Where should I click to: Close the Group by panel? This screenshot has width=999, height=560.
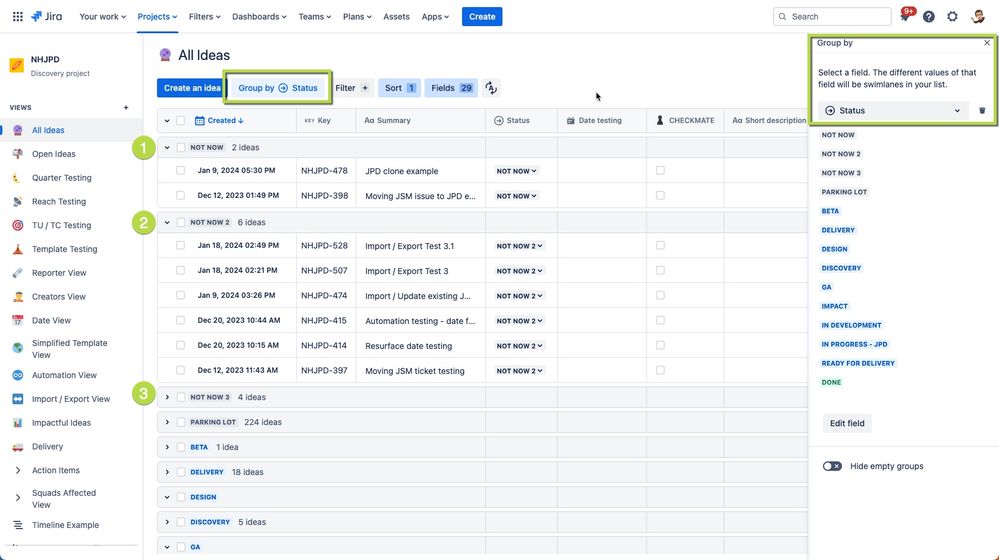987,43
